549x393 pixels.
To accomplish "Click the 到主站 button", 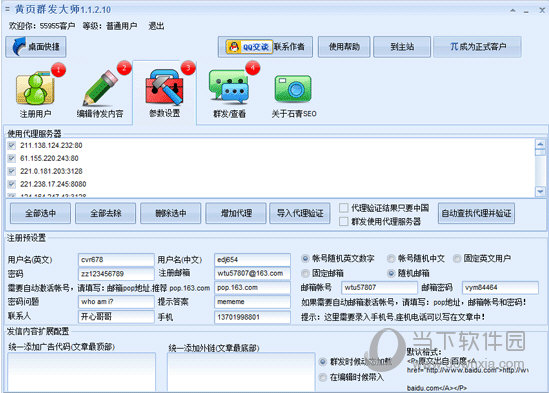I will [x=402, y=47].
